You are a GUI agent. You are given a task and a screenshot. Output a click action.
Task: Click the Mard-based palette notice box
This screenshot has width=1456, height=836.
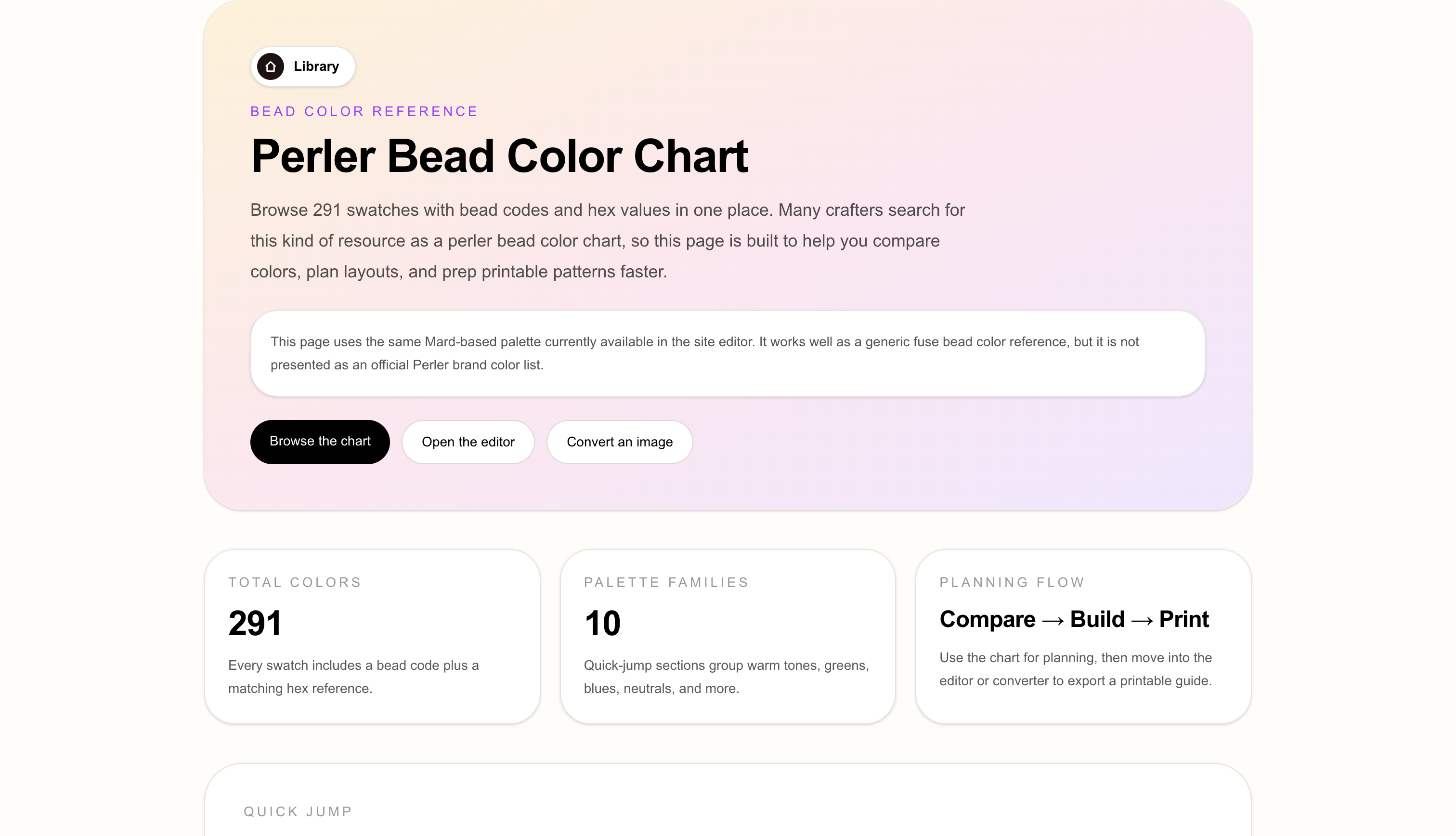point(727,353)
